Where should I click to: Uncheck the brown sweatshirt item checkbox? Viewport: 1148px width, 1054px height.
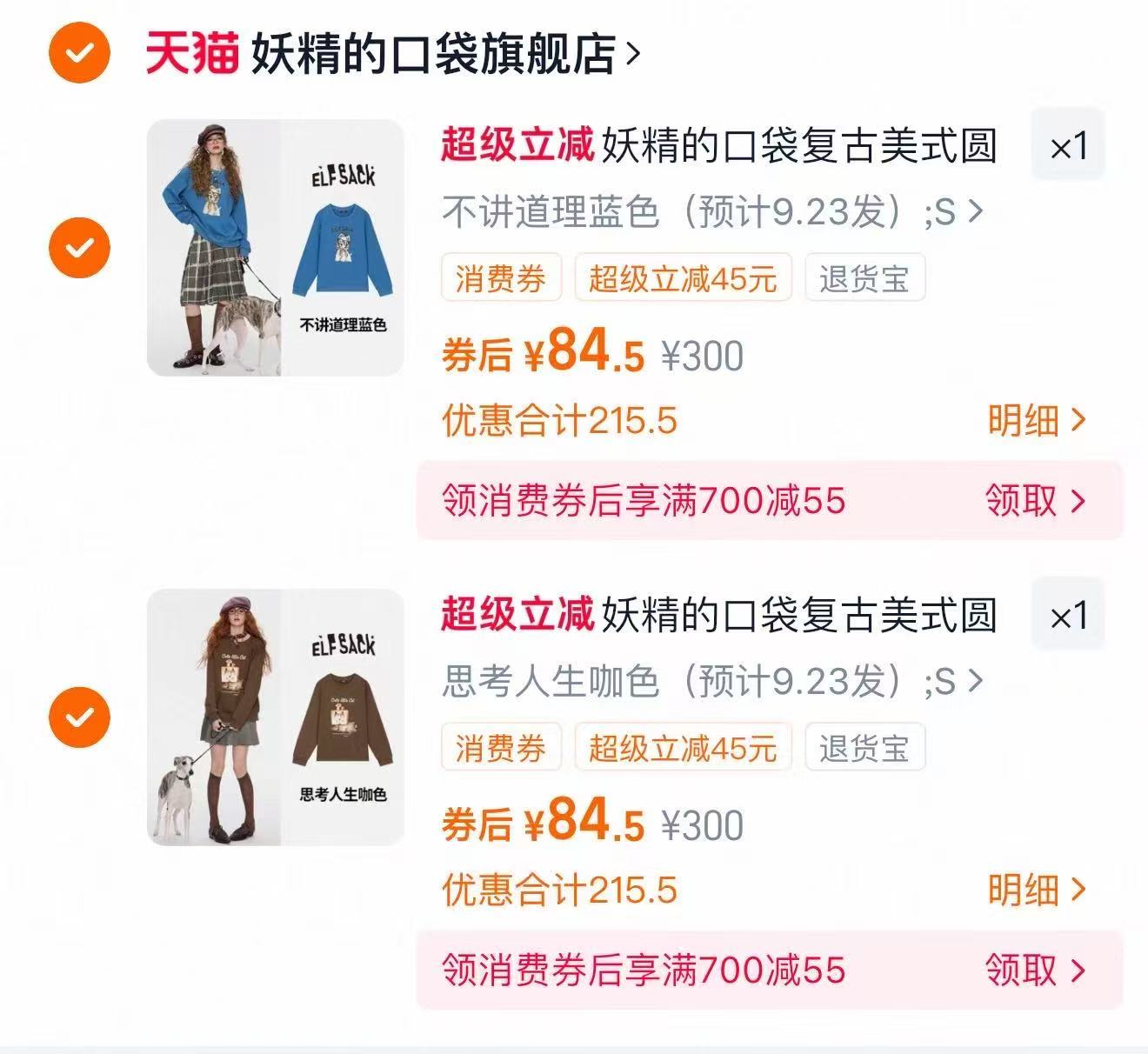[x=79, y=717]
